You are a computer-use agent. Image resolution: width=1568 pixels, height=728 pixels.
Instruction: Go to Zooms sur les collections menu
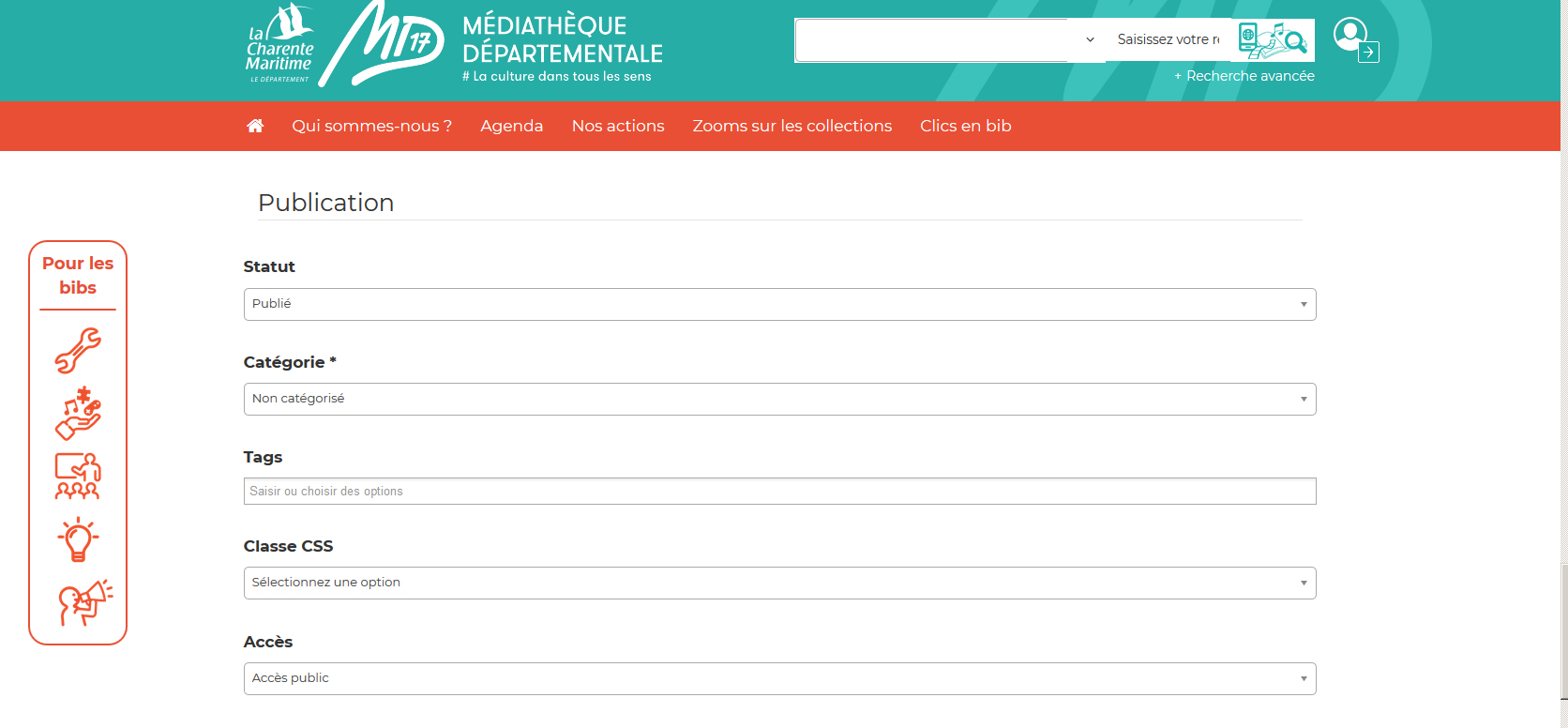(792, 126)
